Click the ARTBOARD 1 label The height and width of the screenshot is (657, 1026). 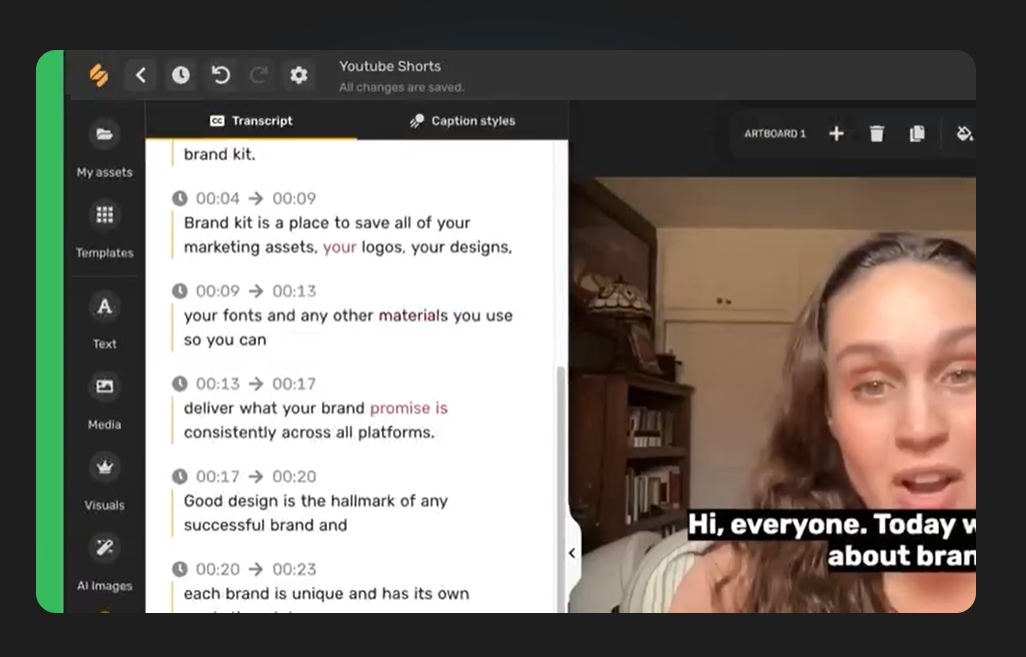pos(775,133)
